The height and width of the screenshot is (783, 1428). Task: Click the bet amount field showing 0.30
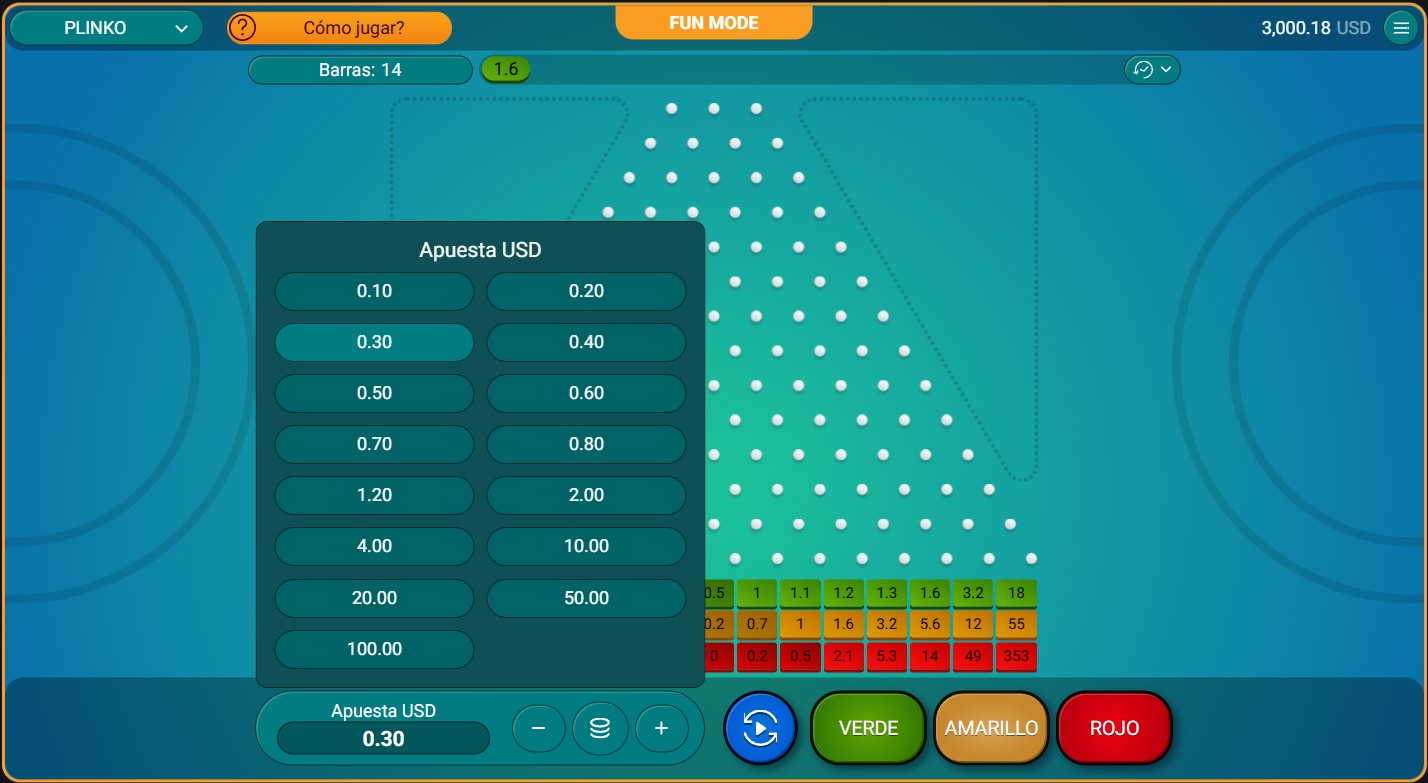click(383, 739)
